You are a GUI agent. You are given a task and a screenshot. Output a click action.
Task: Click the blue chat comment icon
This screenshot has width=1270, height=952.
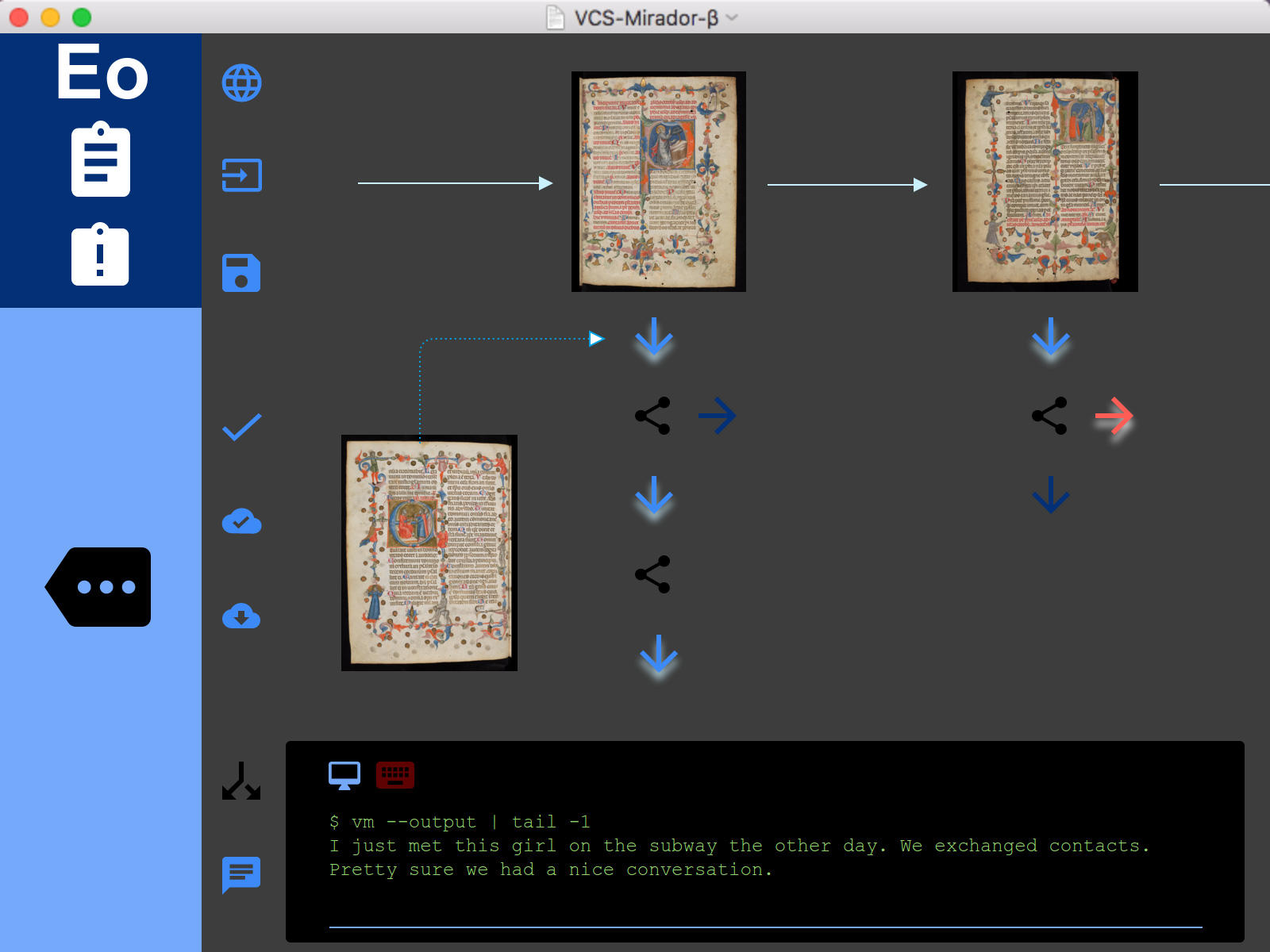241,875
